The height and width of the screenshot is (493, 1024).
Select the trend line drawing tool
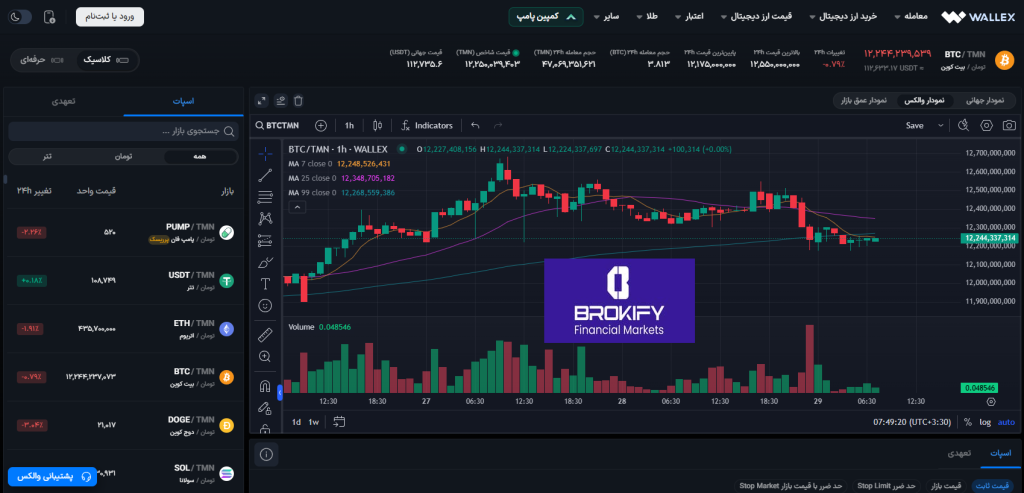coord(265,175)
